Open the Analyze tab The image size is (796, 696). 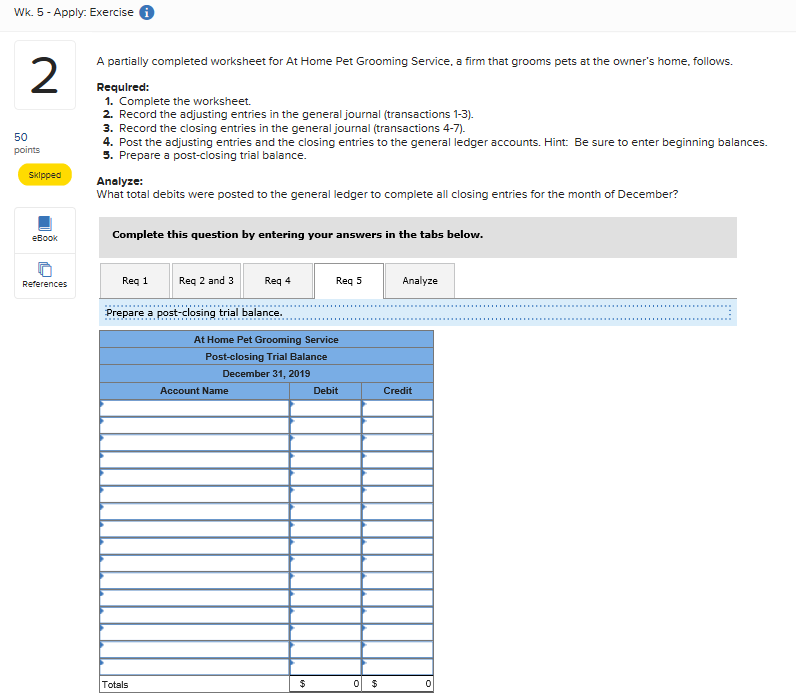[x=420, y=281]
